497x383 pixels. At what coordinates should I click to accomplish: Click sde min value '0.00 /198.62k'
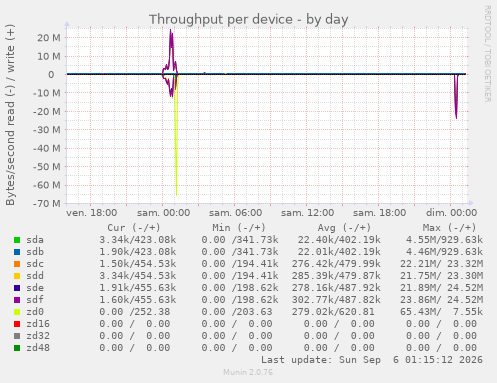(x=240, y=288)
